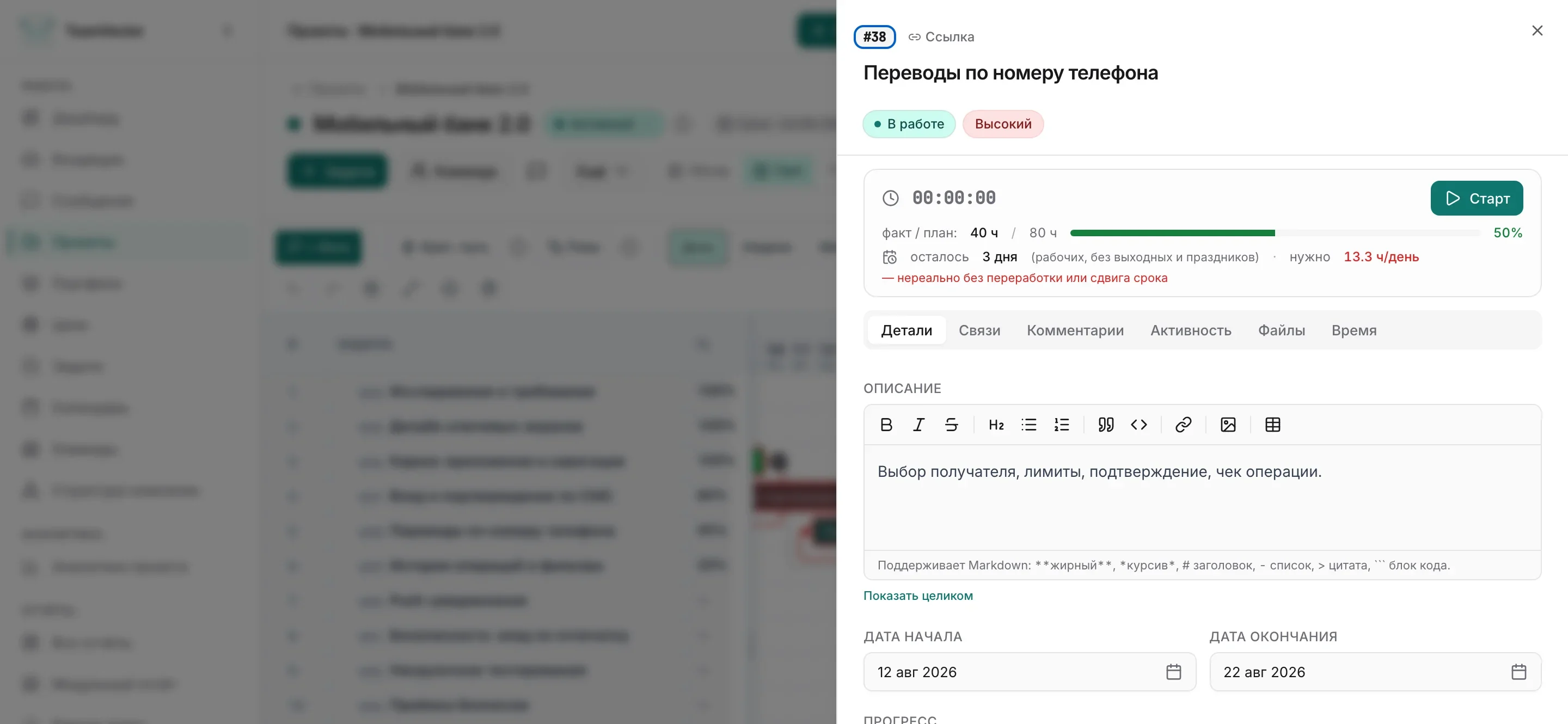
Task: Open the Файлы tab
Action: (x=1281, y=330)
